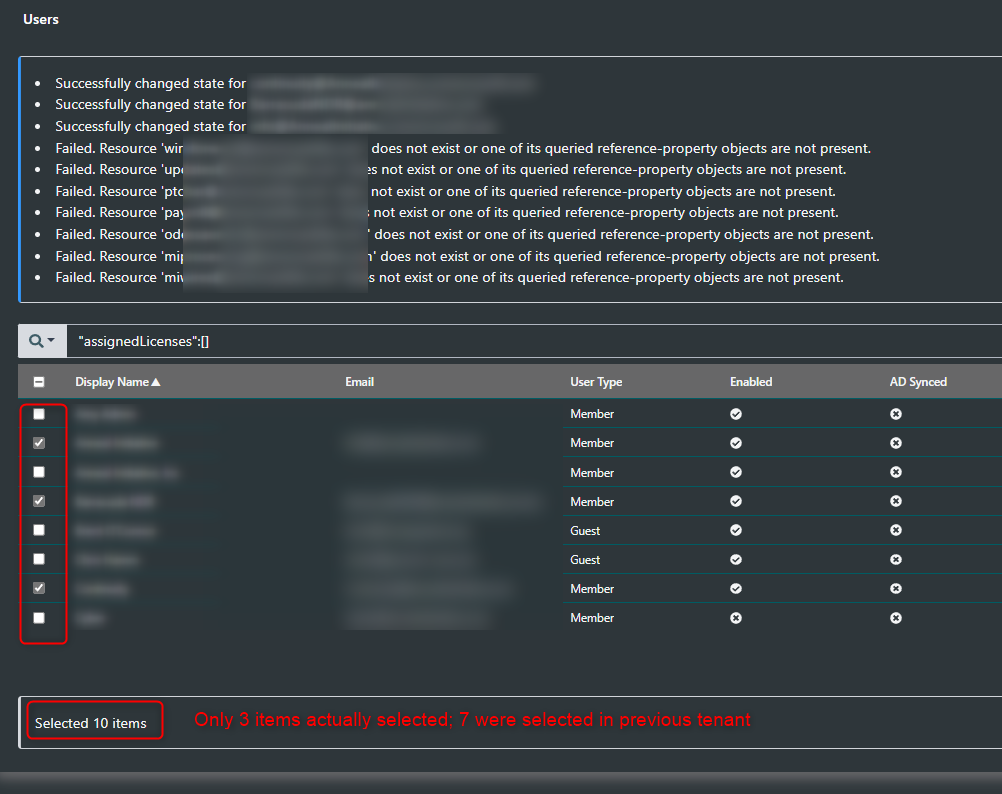
Task: Toggle the select-all checkbox in the table header
Action: [x=38, y=381]
